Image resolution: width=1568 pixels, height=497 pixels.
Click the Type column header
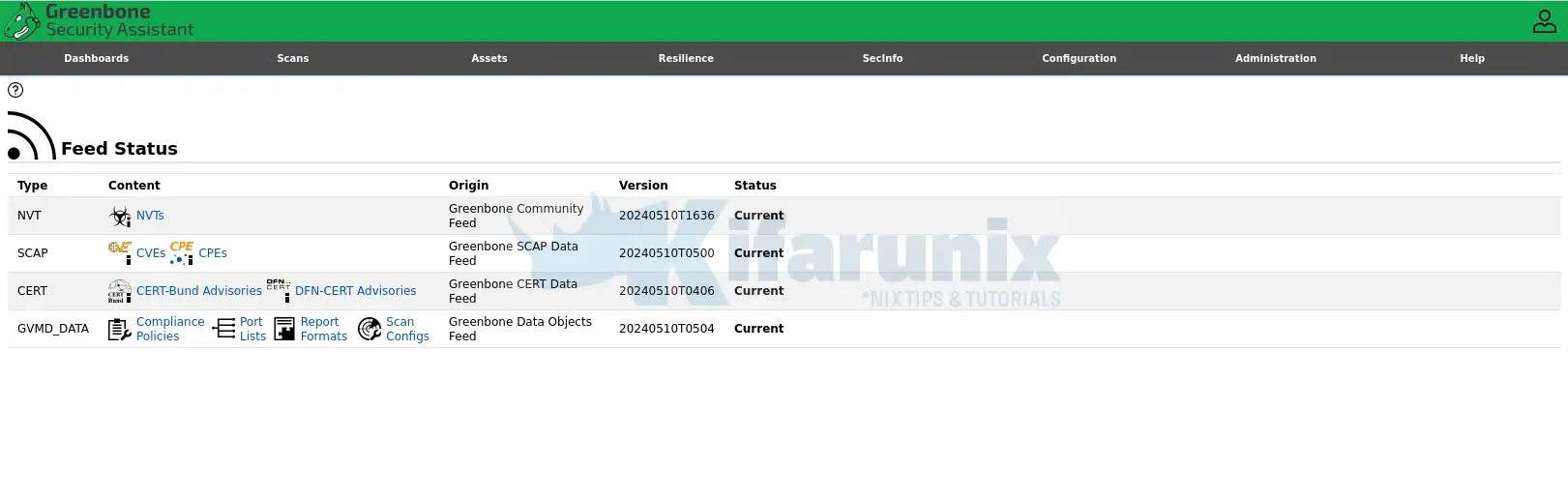pyautogui.click(x=32, y=186)
